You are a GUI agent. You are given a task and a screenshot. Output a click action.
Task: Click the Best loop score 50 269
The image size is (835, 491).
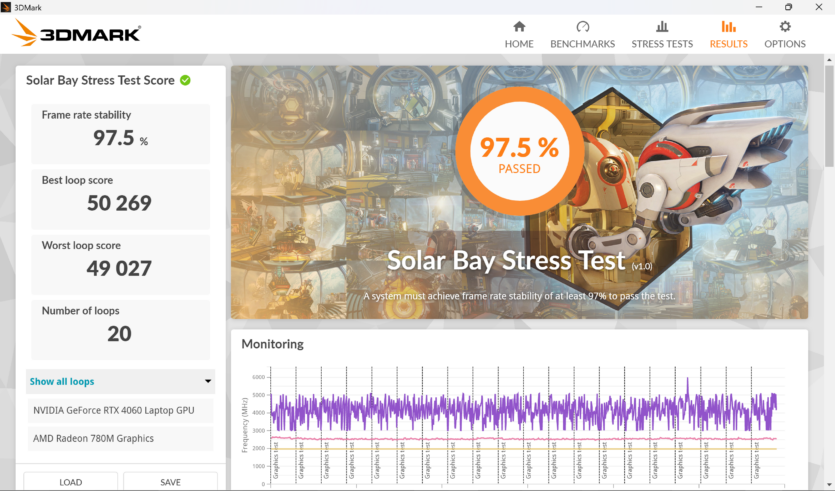119,203
